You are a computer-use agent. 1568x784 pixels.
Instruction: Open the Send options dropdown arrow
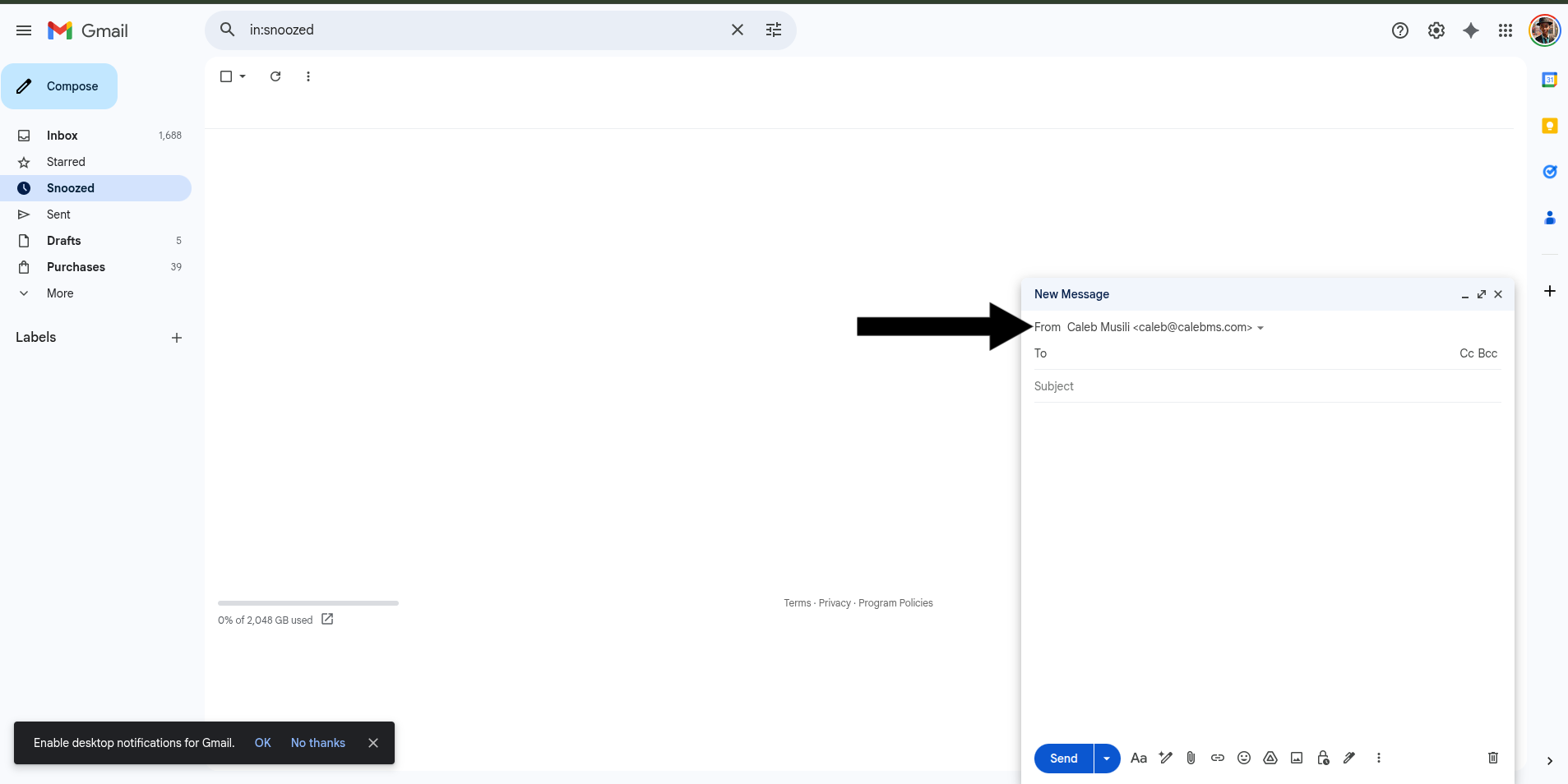(1107, 758)
